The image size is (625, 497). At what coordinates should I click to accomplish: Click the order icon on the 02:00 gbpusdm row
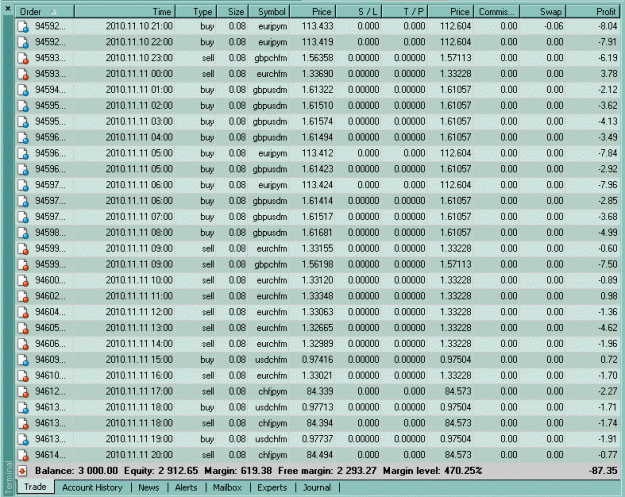coord(23,106)
